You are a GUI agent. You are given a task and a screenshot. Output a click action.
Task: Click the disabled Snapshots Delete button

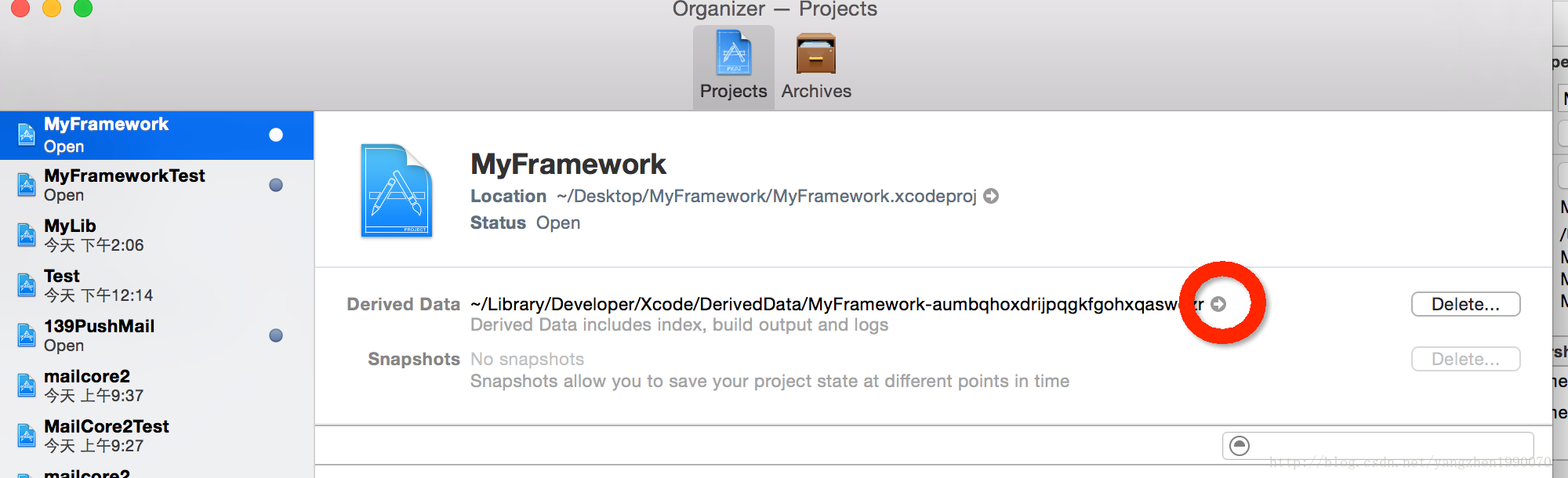(x=1465, y=359)
